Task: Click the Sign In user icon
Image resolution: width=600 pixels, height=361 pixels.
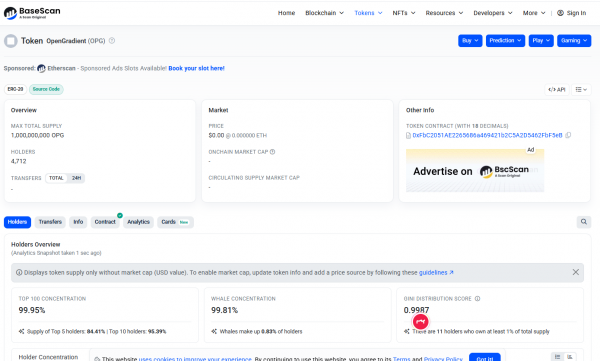Action: pyautogui.click(x=560, y=13)
